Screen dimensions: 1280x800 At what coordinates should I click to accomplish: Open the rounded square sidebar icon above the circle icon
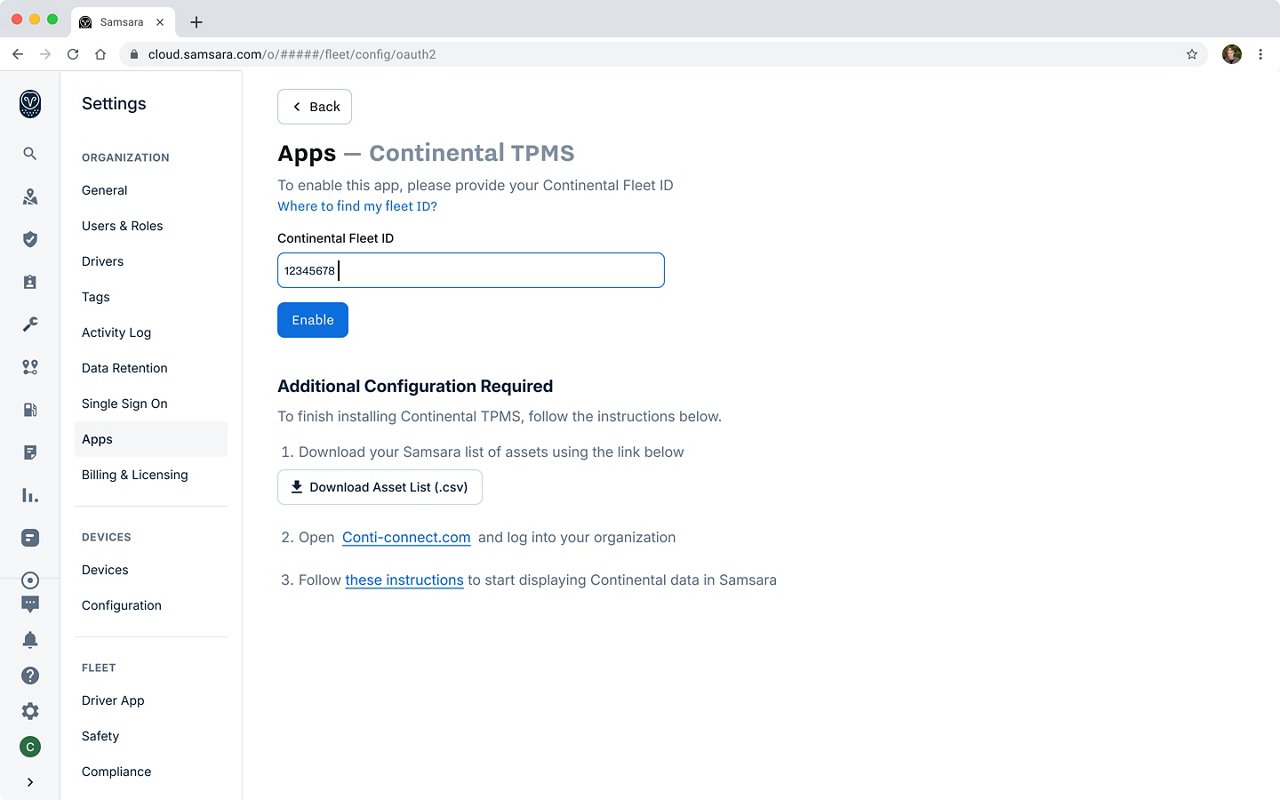pyautogui.click(x=30, y=538)
